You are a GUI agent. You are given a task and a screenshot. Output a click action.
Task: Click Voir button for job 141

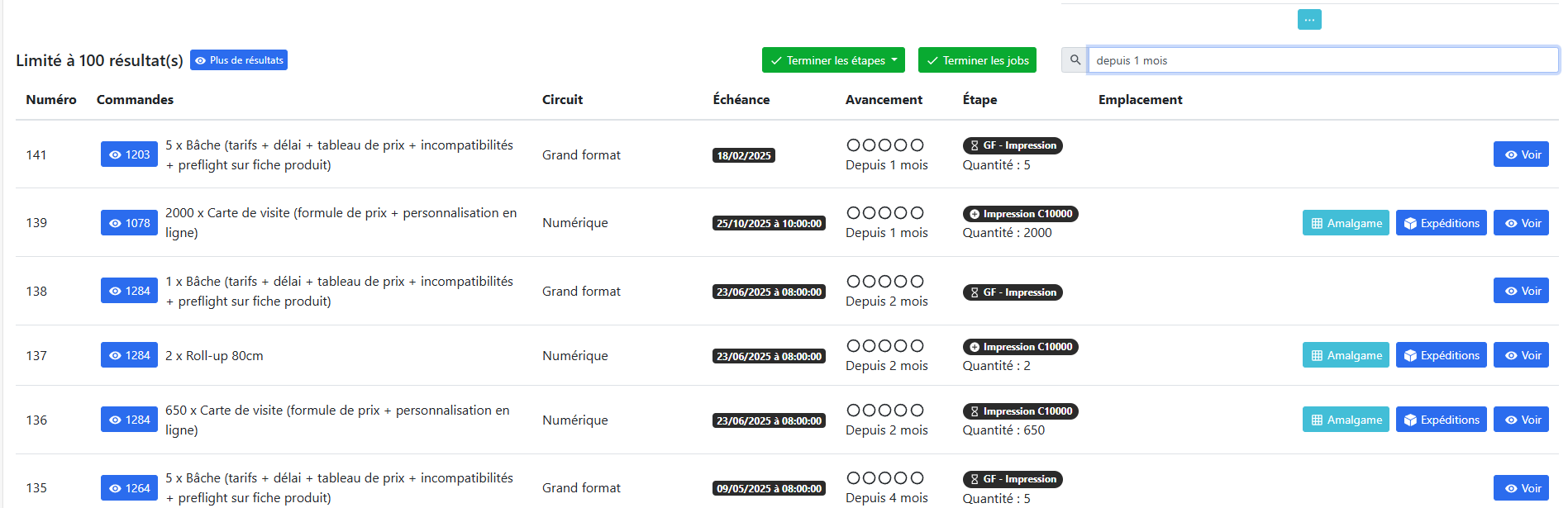1521,154
